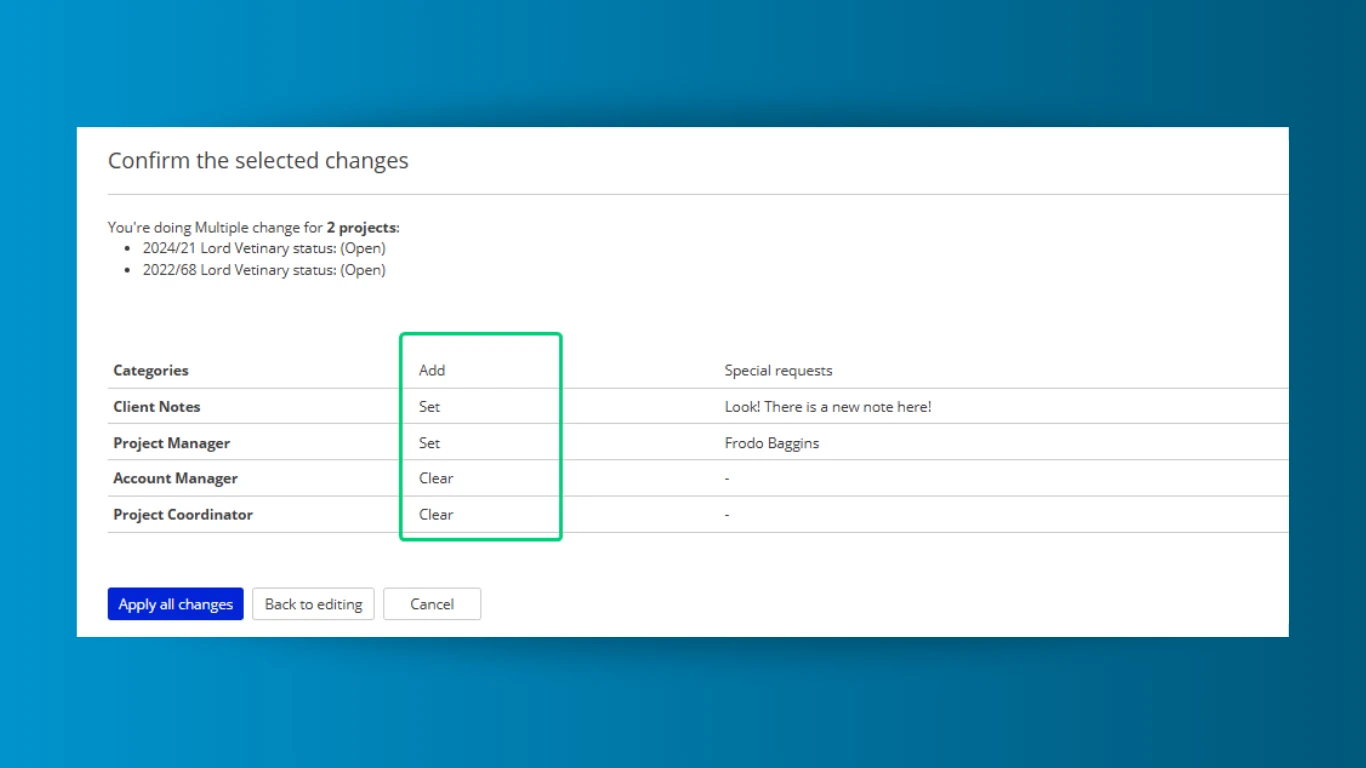Click the Clear action in Project Coordinator row
This screenshot has width=1366, height=768.
point(436,514)
